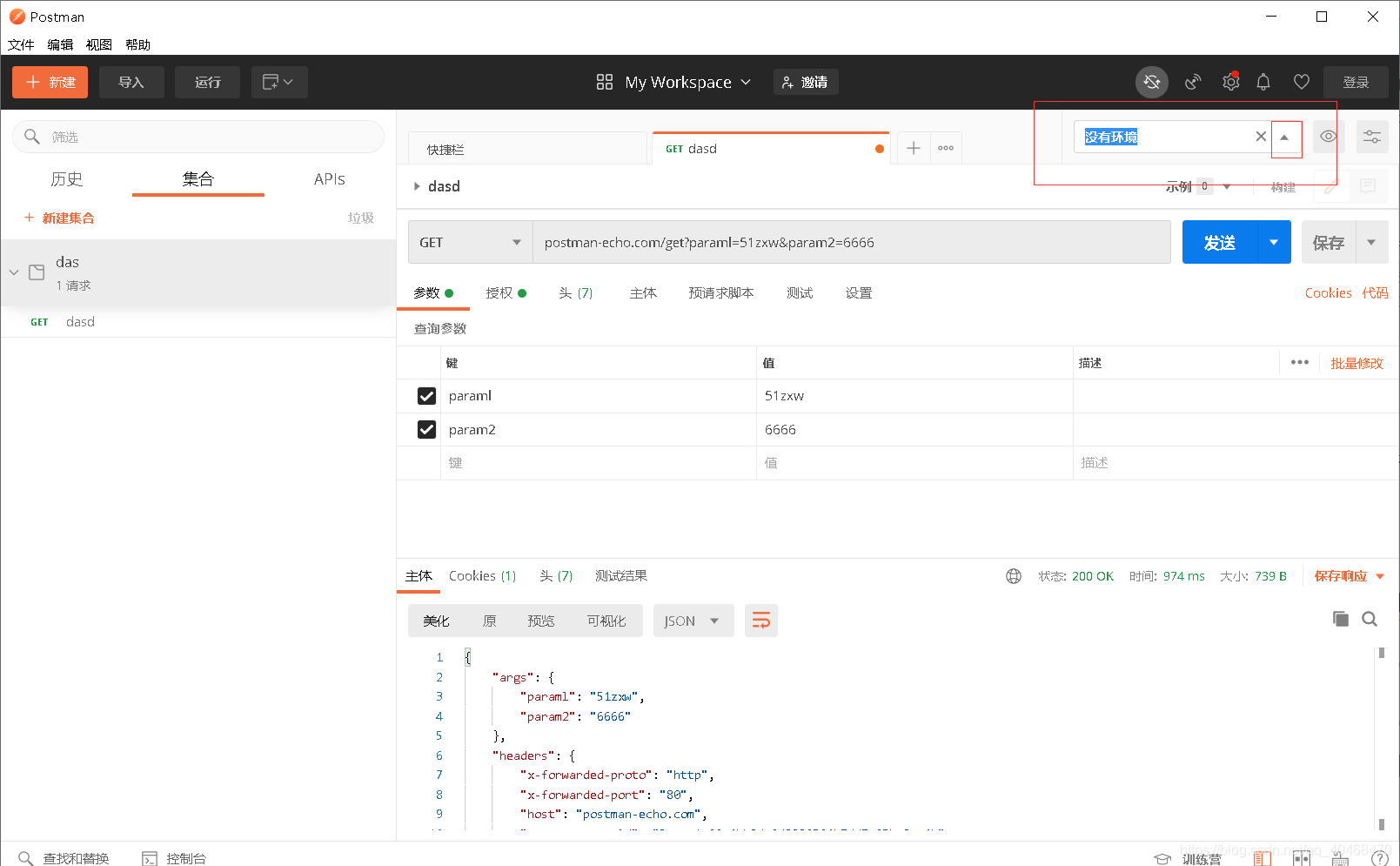Uncheck the param2 parameter checkbox
The height and width of the screenshot is (866, 1400).
click(426, 430)
